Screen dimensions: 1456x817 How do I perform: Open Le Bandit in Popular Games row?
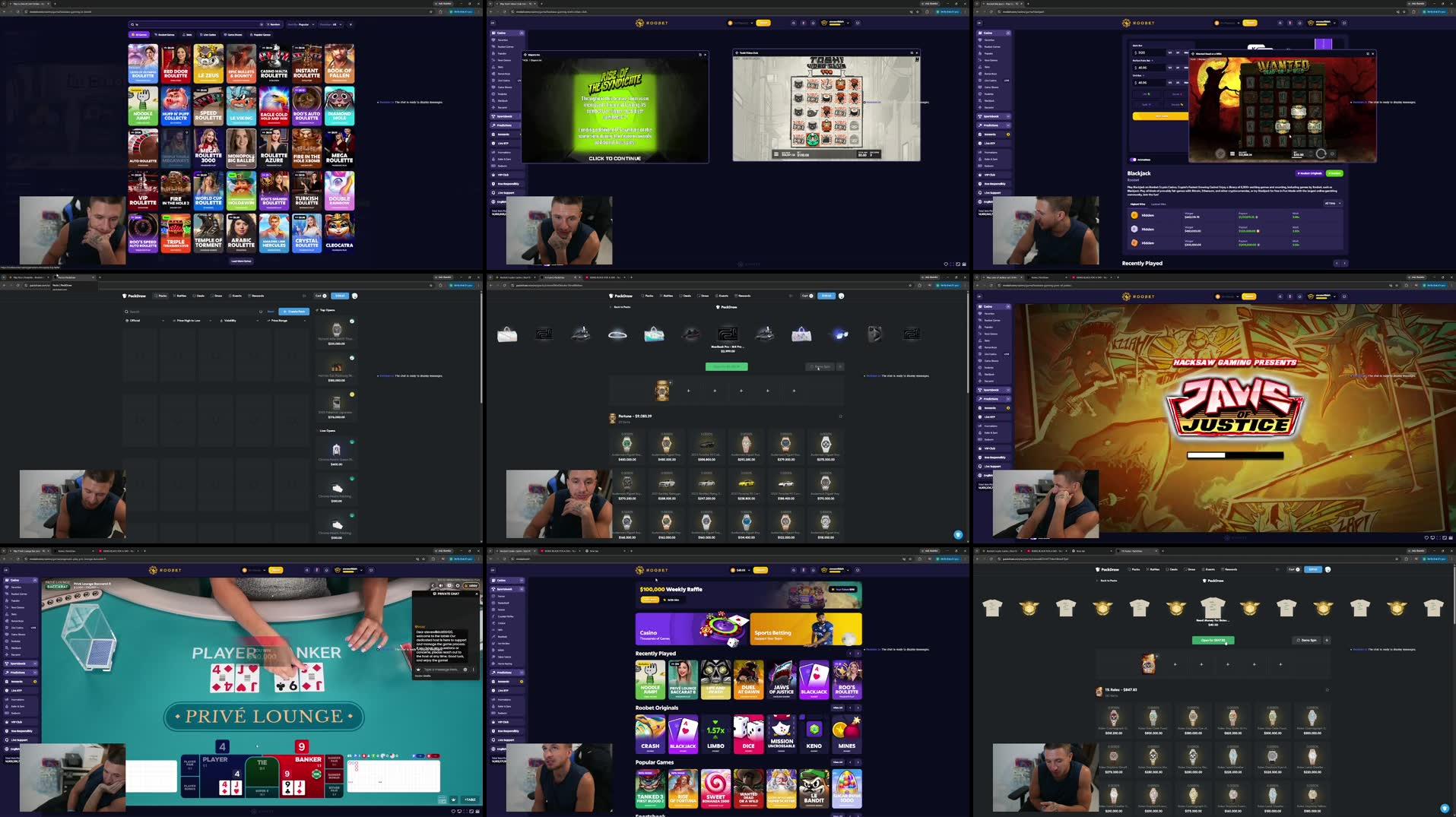(x=814, y=788)
